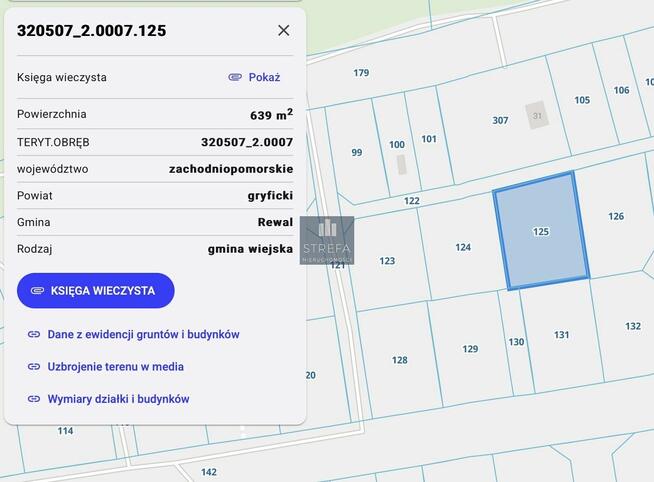Viewport: 654px width, 482px height.
Task: Click the paperclip icon beside Pokaż
Action: point(235,77)
